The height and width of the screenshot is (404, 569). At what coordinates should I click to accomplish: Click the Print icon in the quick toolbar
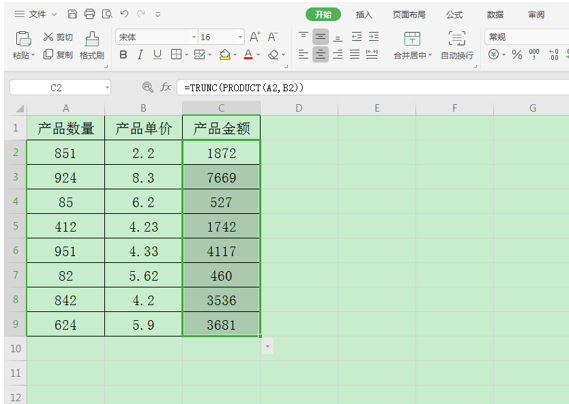[89, 14]
